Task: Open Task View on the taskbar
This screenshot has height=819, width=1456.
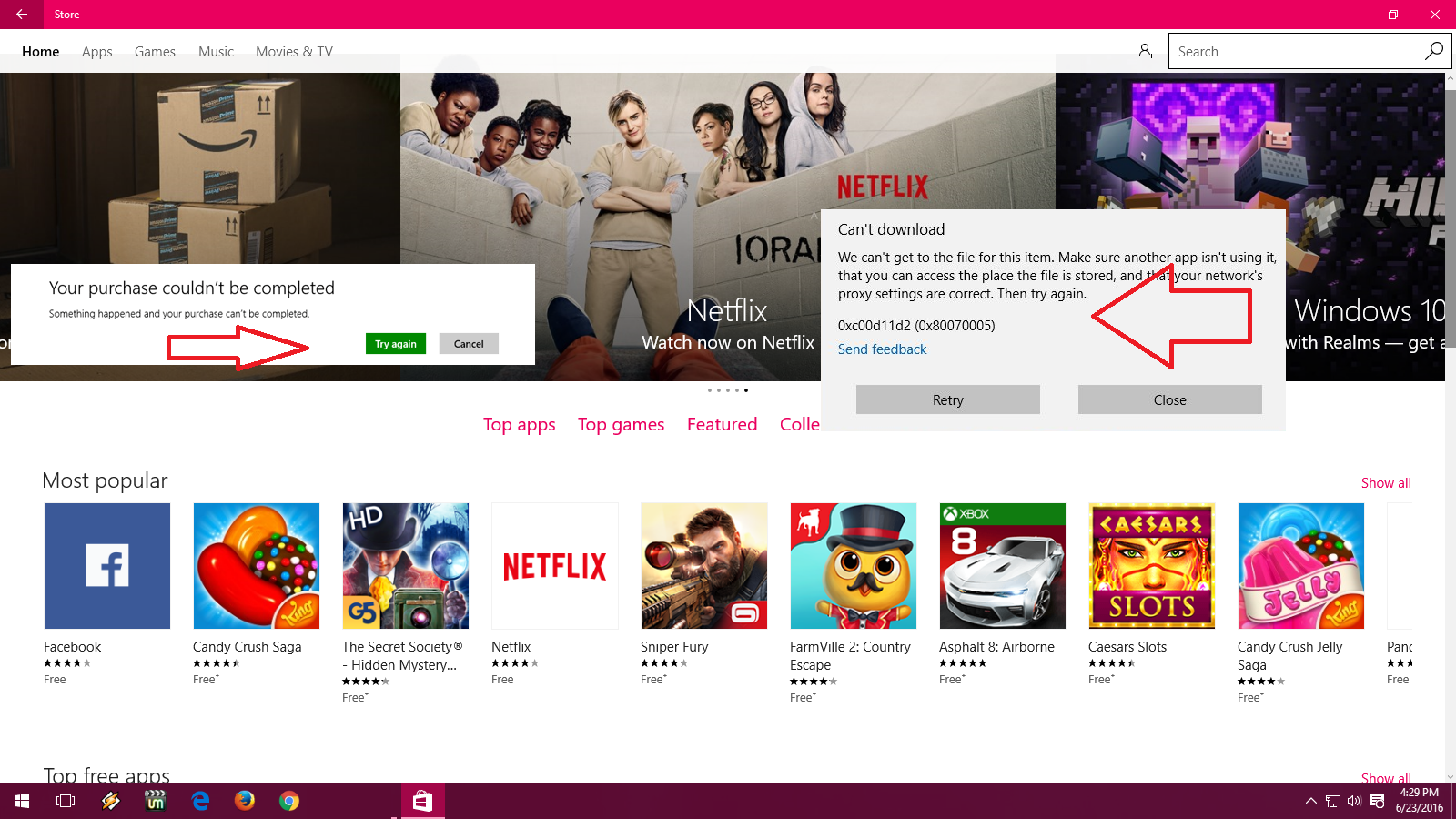Action: click(x=66, y=801)
